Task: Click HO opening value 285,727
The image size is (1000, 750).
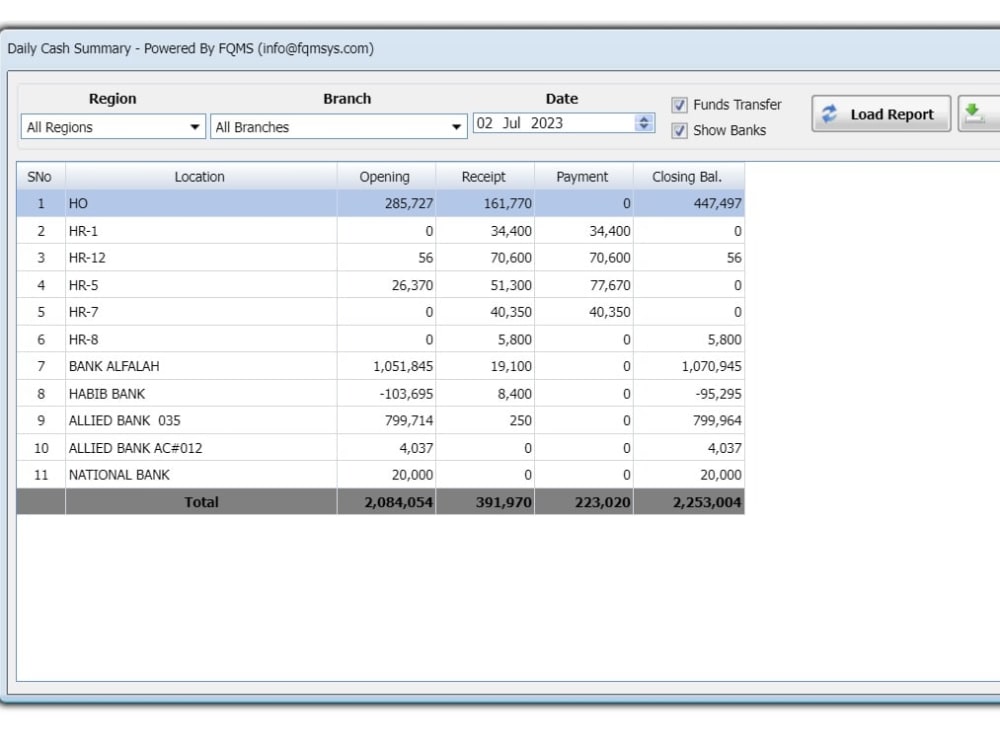Action: (x=409, y=203)
